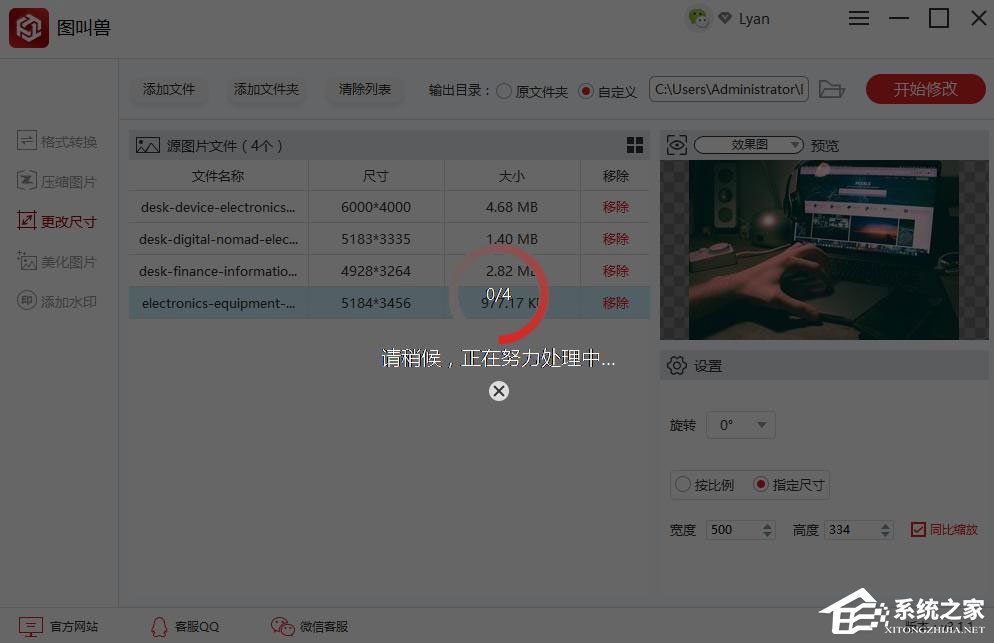Screen dimensions: 994x643
Task: Open the 效果图 preview dropdown
Action: tap(750, 144)
